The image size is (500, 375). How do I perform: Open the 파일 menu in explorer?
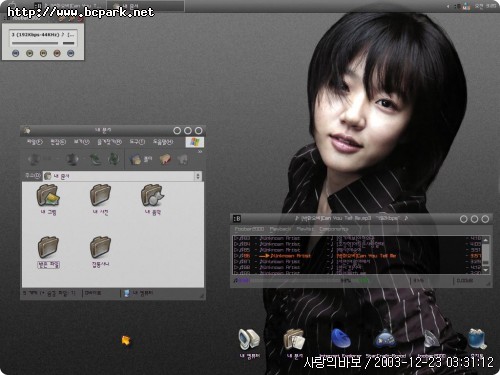click(x=34, y=142)
